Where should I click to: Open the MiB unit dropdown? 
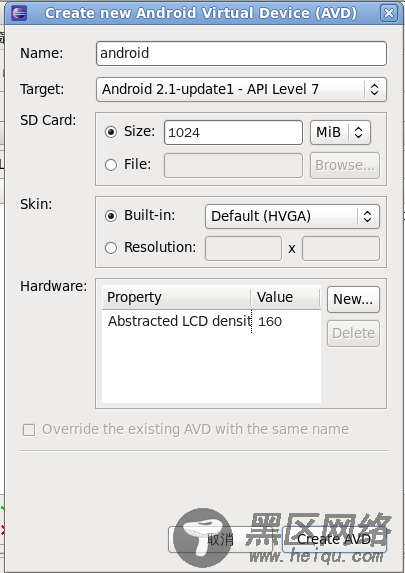point(340,132)
